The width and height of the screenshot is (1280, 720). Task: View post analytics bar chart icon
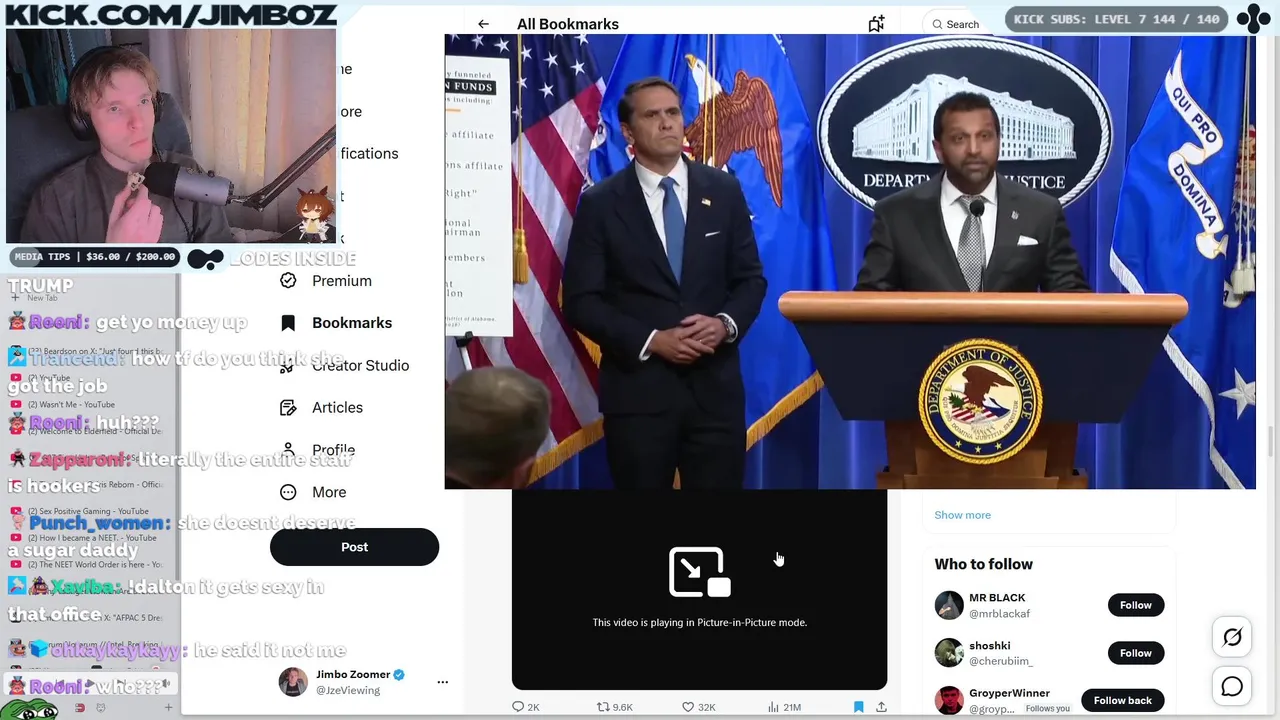click(x=773, y=707)
